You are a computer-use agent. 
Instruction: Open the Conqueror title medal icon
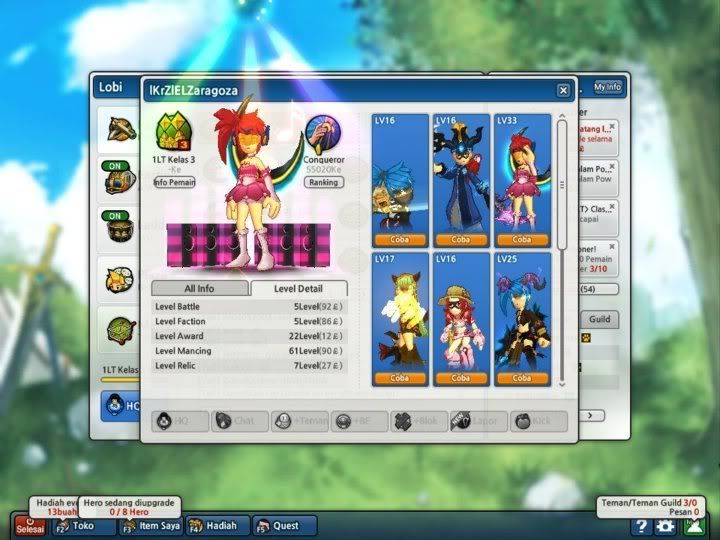pyautogui.click(x=323, y=135)
